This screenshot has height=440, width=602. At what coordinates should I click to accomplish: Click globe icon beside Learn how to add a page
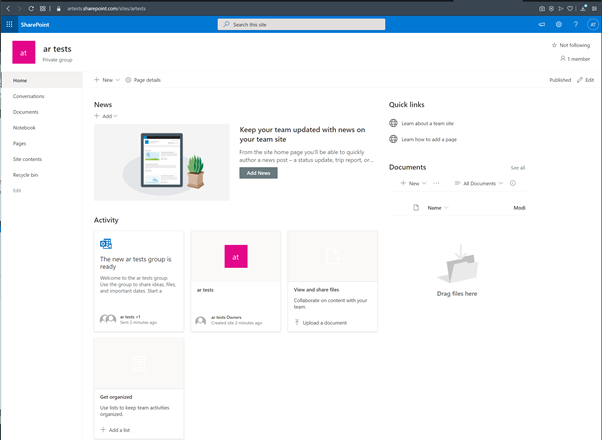393,139
